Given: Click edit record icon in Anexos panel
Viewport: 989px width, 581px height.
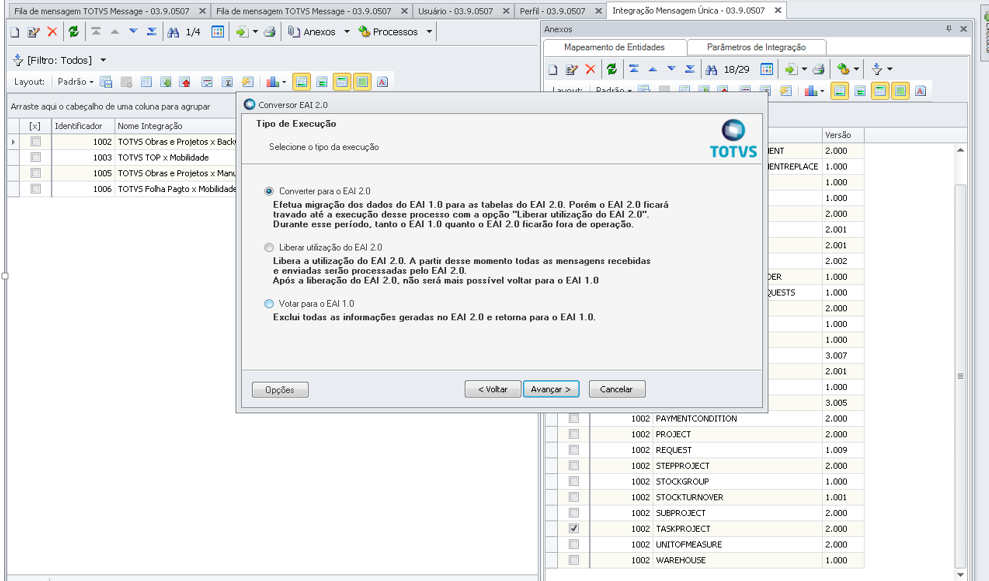Looking at the screenshot, I should [571, 69].
